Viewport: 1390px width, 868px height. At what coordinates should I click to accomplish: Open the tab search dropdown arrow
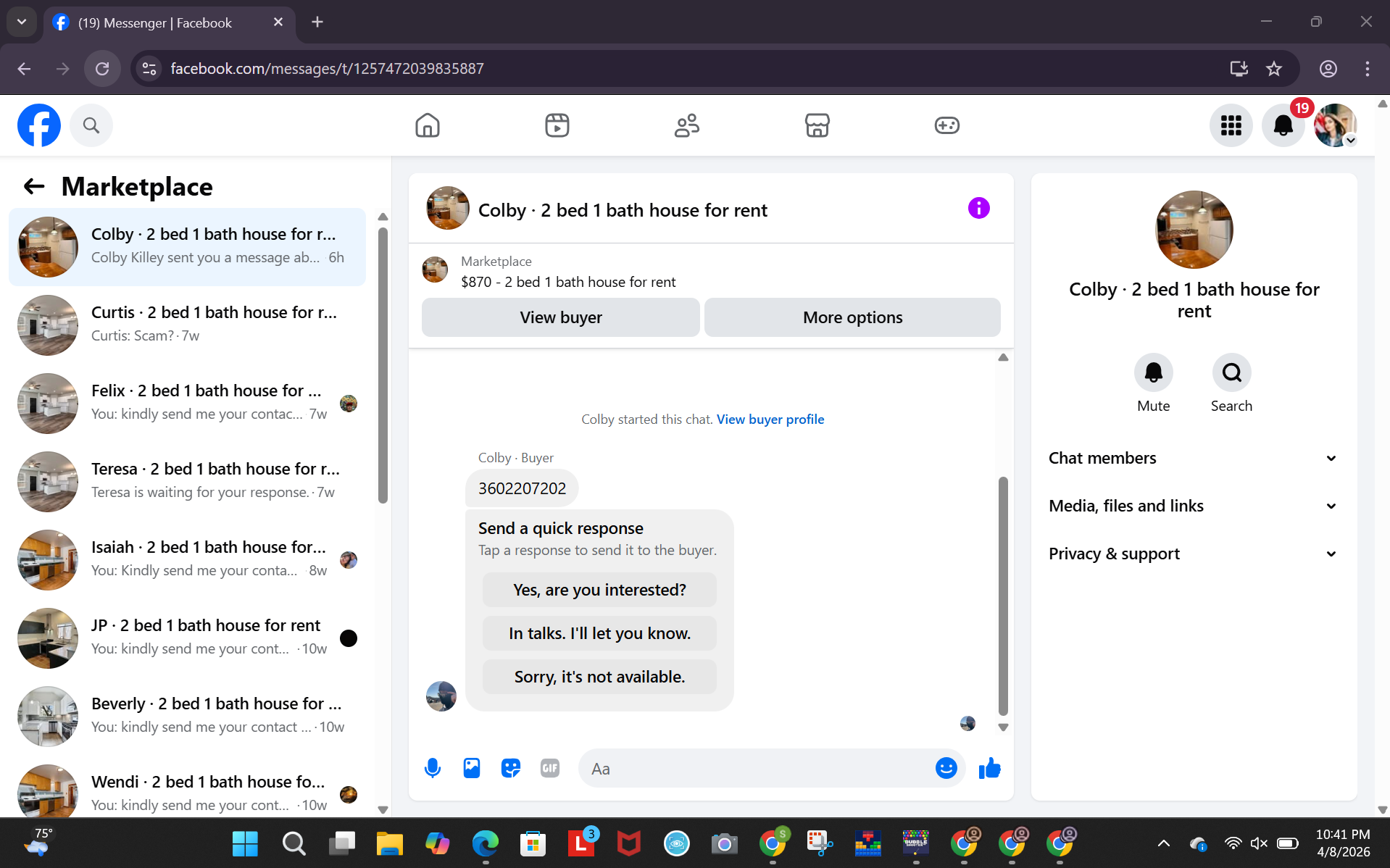(x=22, y=22)
